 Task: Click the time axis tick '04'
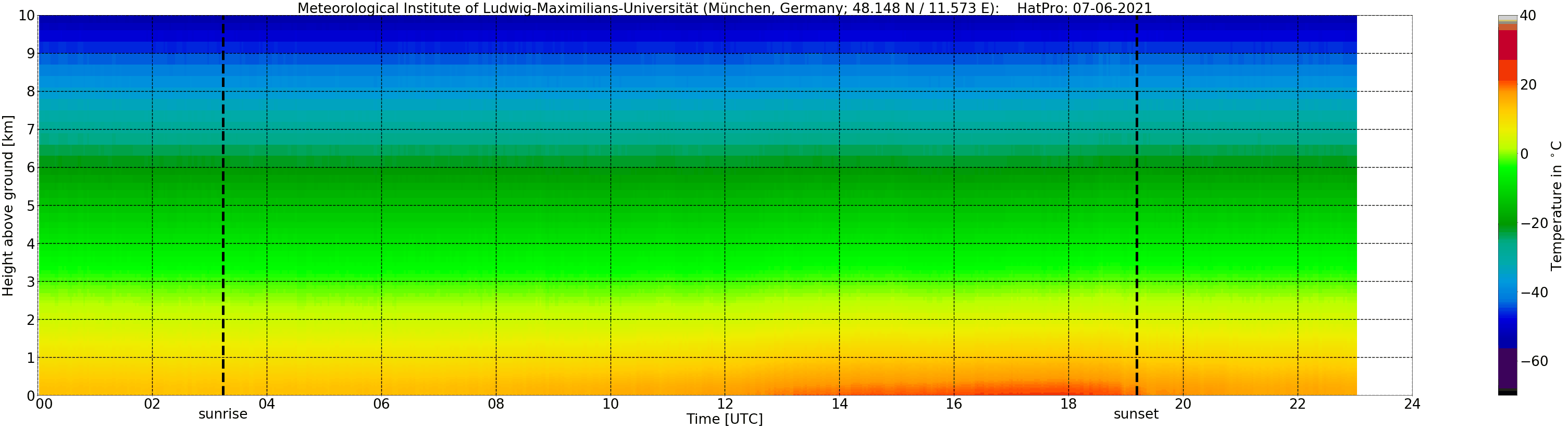click(267, 404)
